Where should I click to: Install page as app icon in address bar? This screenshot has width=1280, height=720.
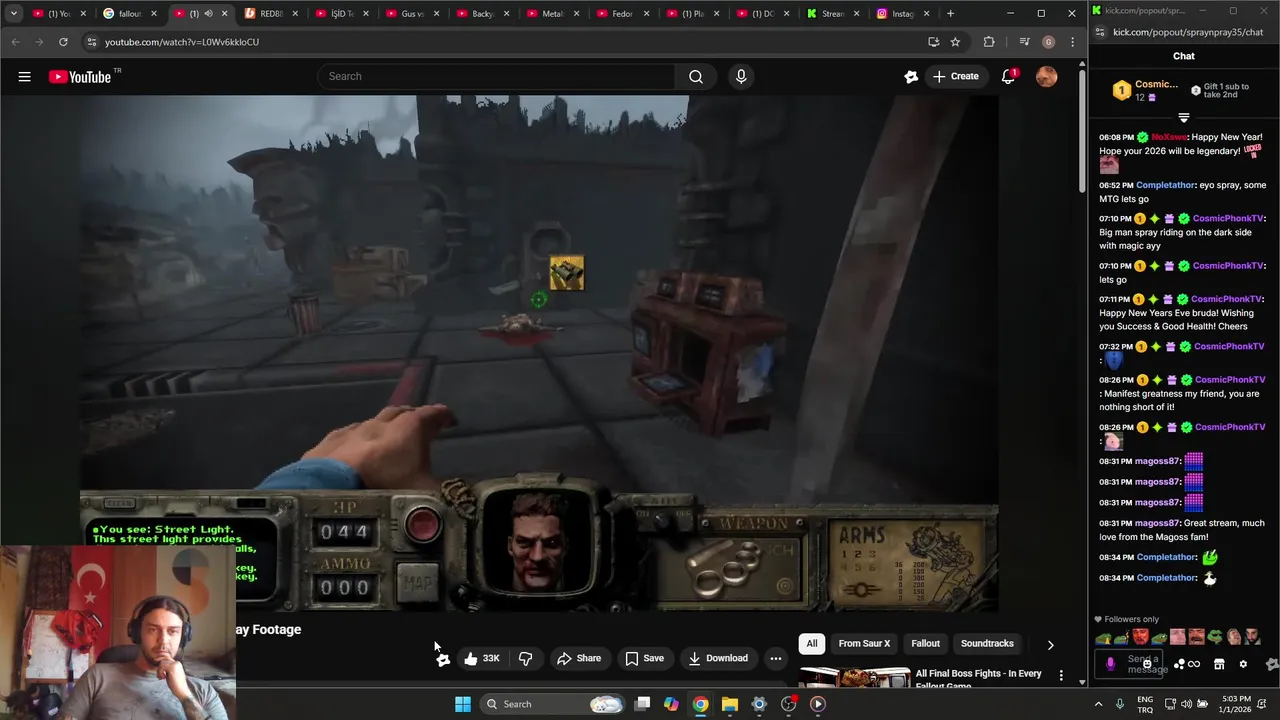coord(933,42)
